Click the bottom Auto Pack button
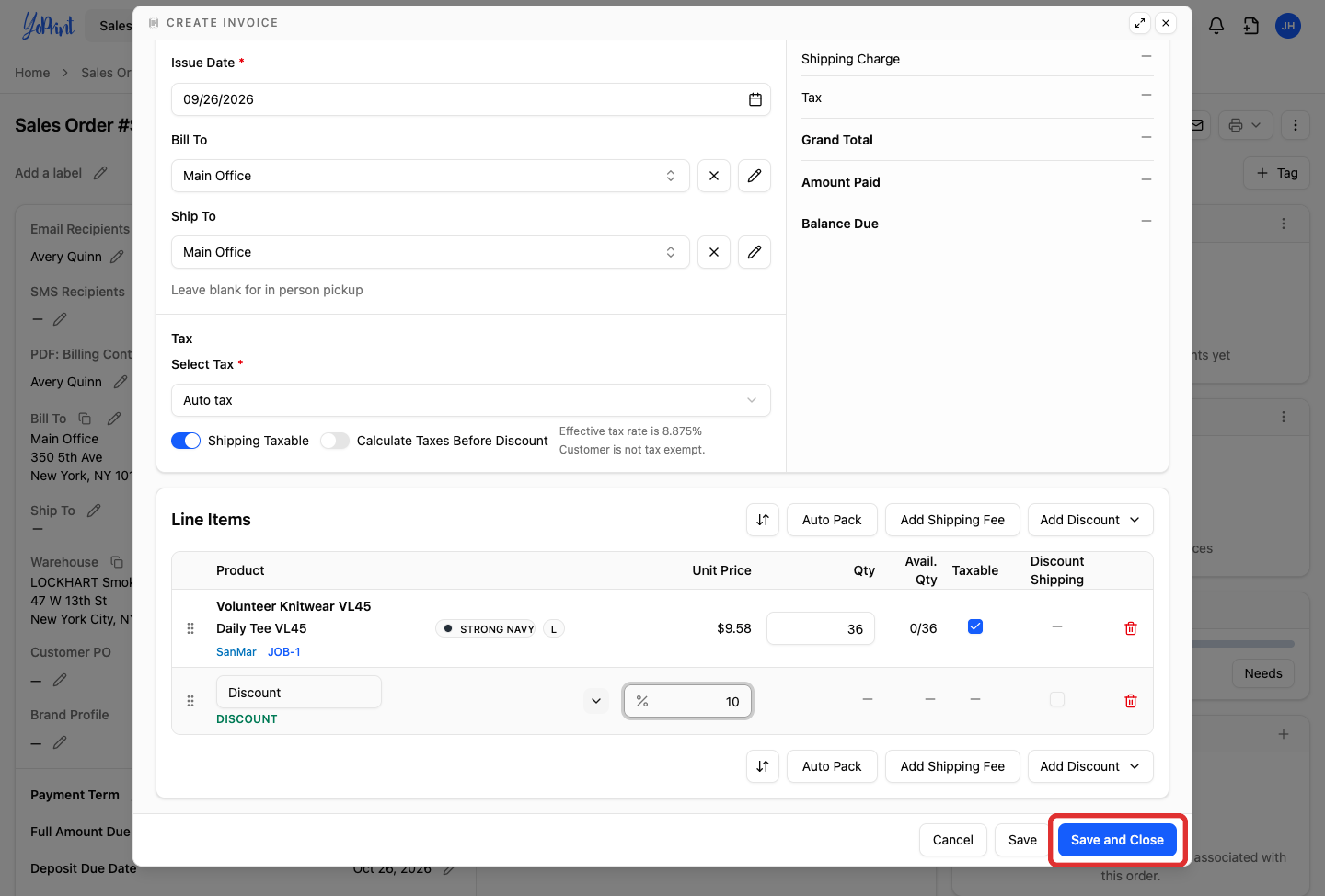Viewport: 1325px width, 896px height. tap(832, 766)
